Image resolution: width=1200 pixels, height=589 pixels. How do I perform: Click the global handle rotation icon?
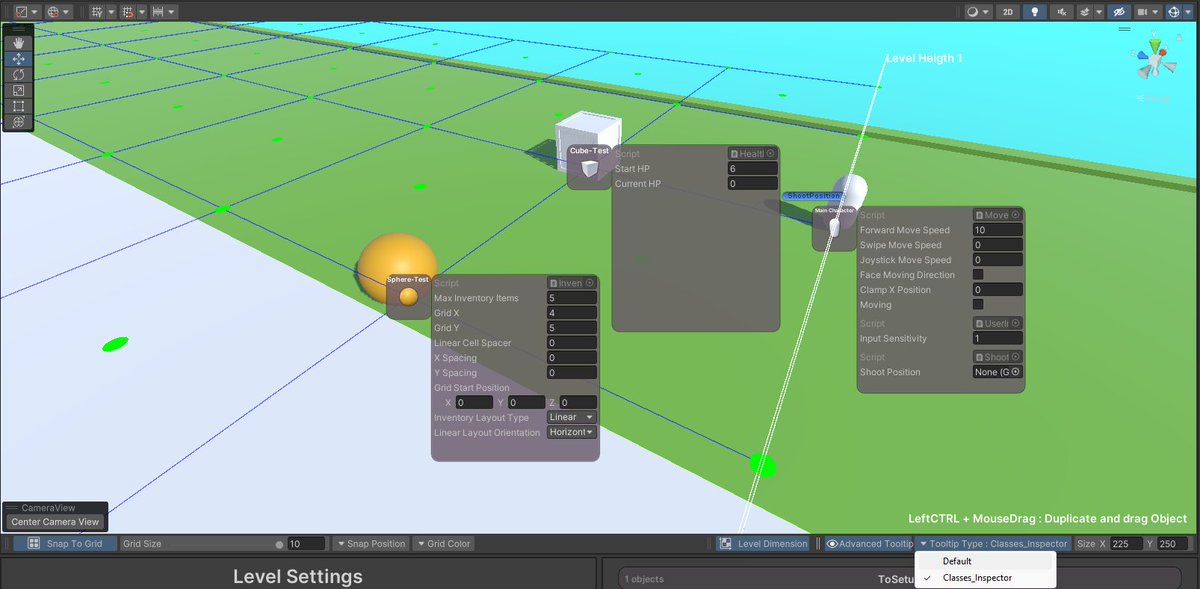tap(53, 12)
